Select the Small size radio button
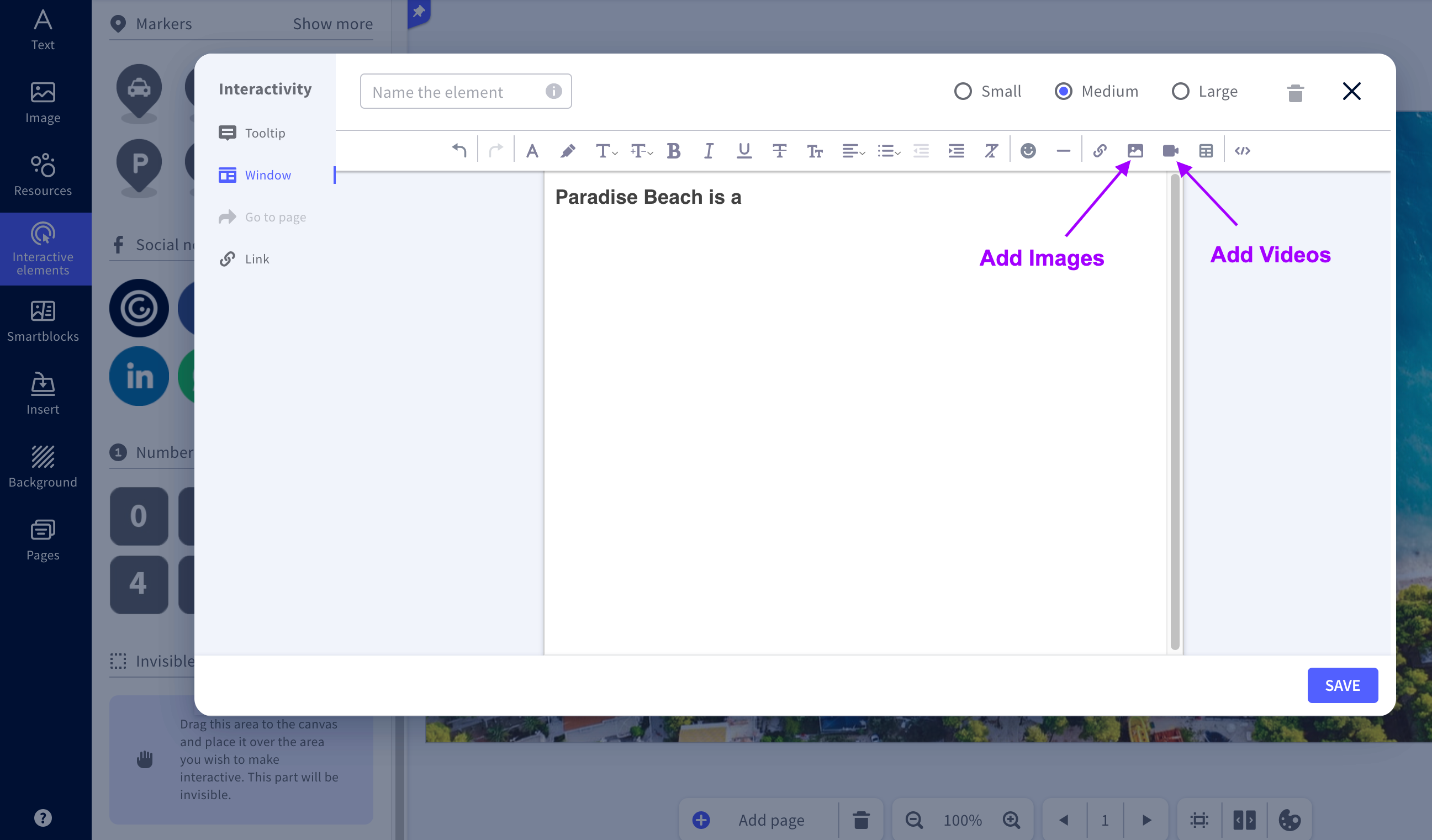The width and height of the screenshot is (1432, 840). pyautogui.click(x=963, y=92)
